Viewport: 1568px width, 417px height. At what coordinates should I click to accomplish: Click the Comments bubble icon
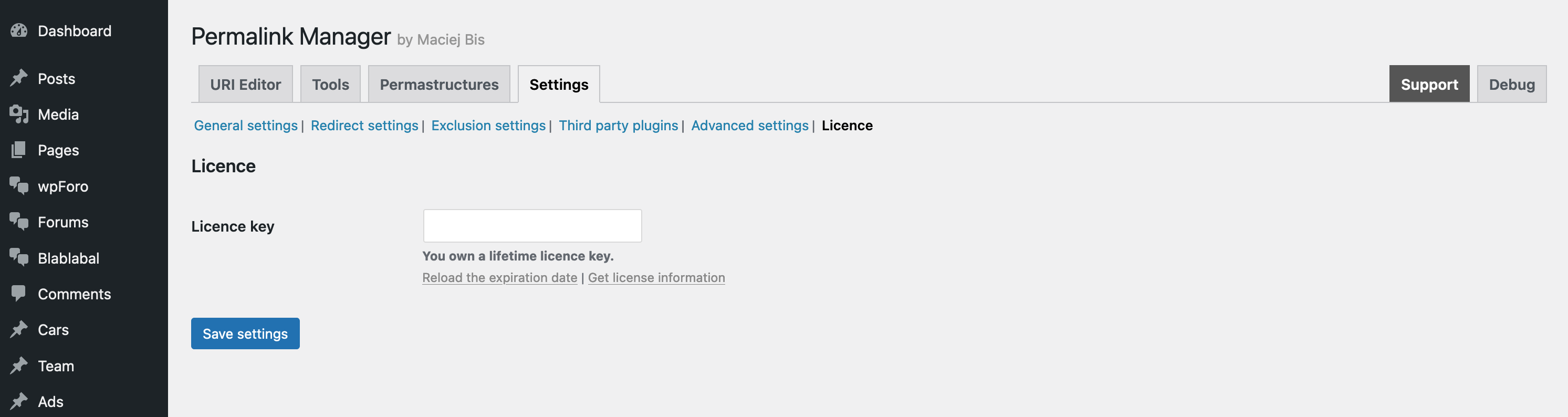19,294
